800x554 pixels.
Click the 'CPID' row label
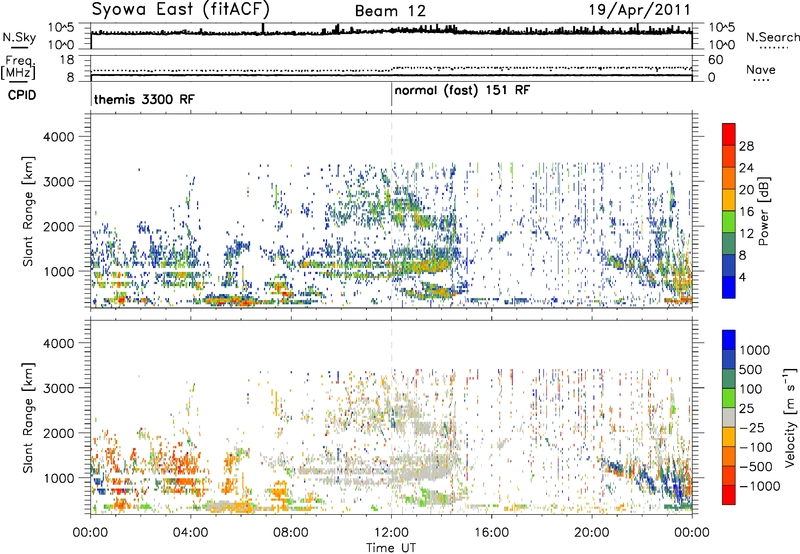[x=22, y=95]
